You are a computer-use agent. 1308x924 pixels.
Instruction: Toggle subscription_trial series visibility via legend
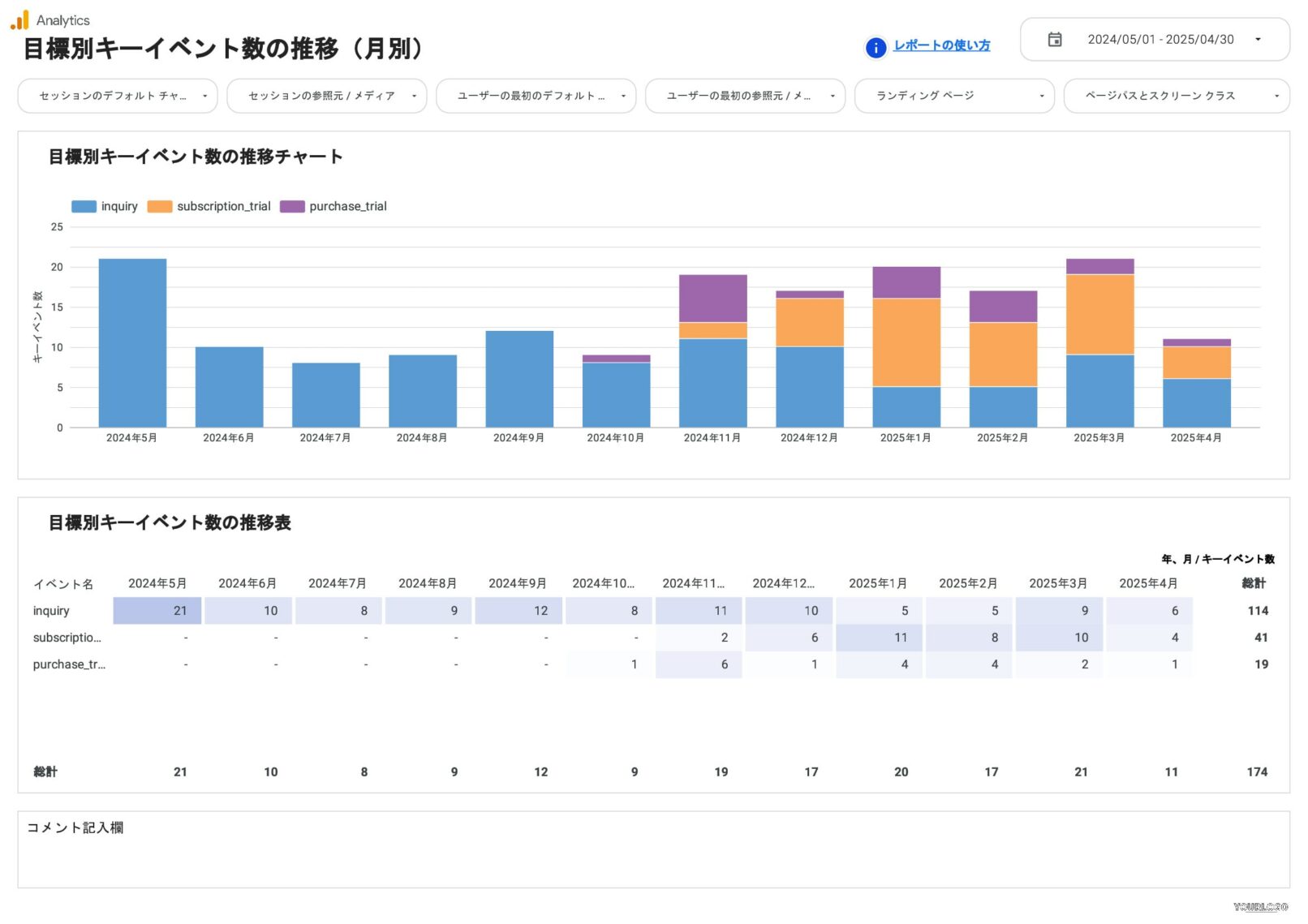coord(223,206)
